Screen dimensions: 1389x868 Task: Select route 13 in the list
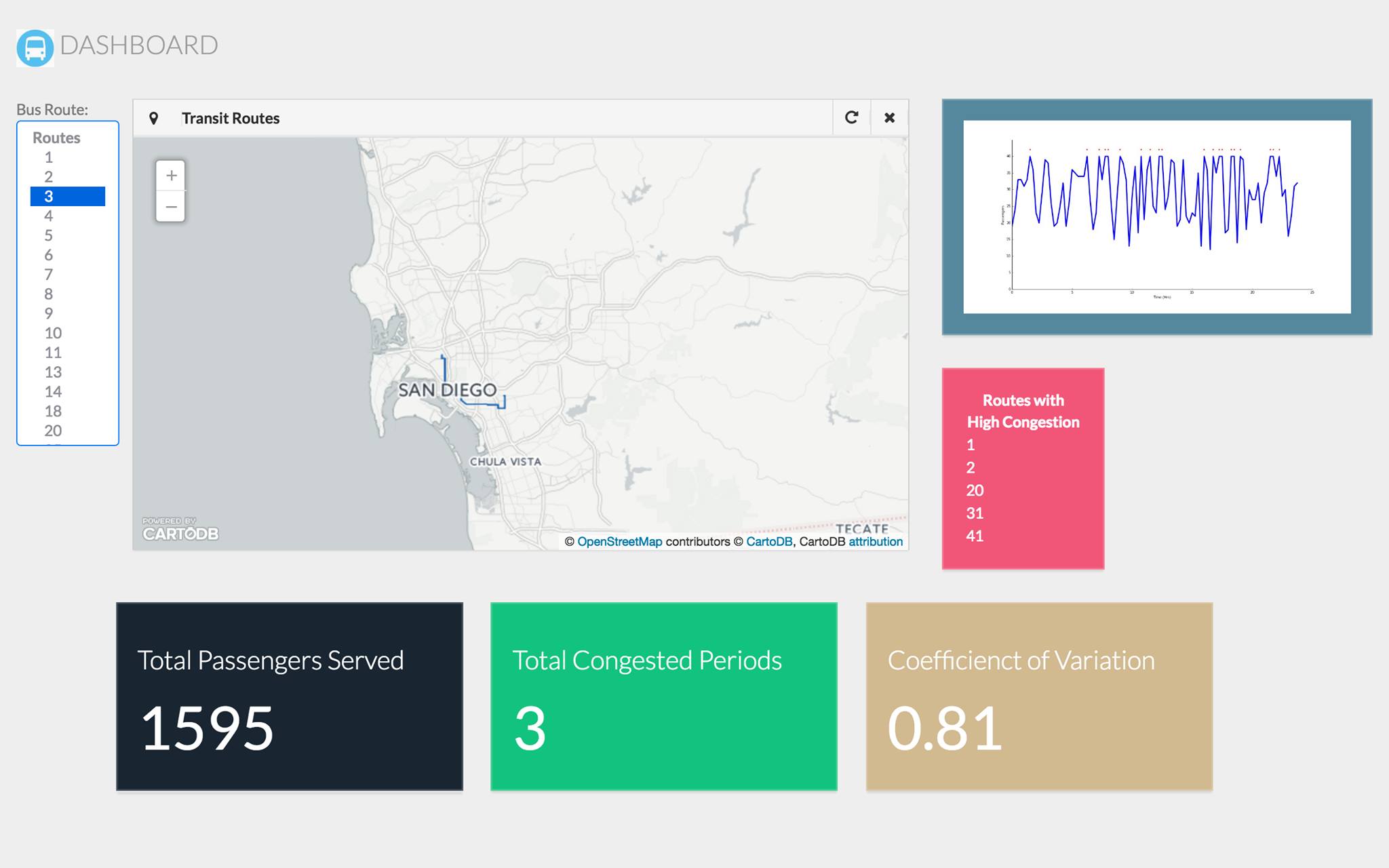pyautogui.click(x=53, y=372)
